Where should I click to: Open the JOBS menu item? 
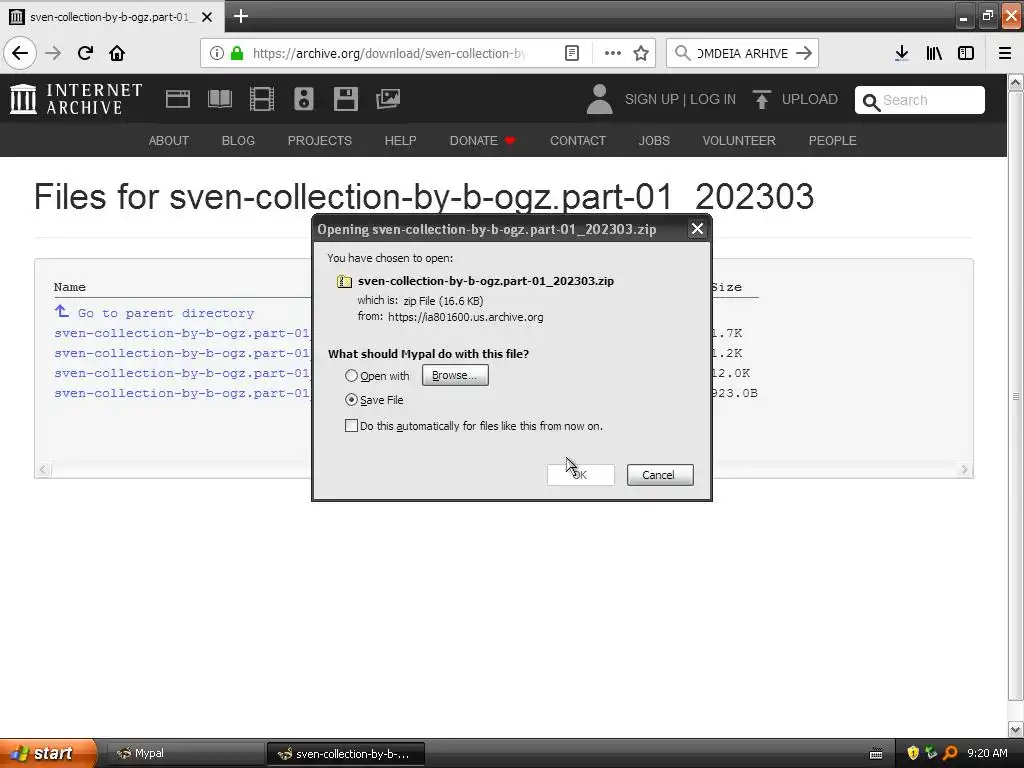654,140
